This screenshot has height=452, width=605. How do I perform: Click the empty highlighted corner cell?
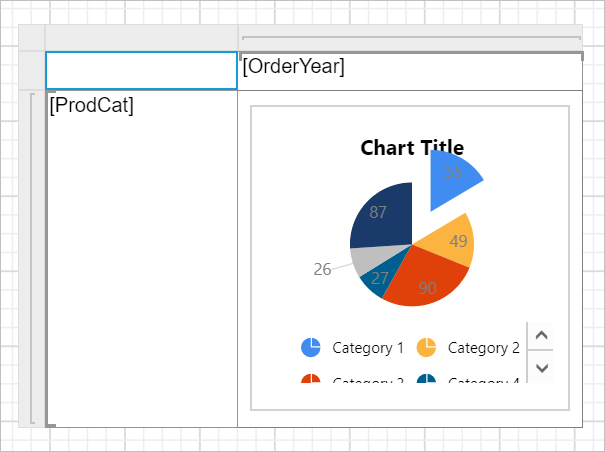[141, 71]
